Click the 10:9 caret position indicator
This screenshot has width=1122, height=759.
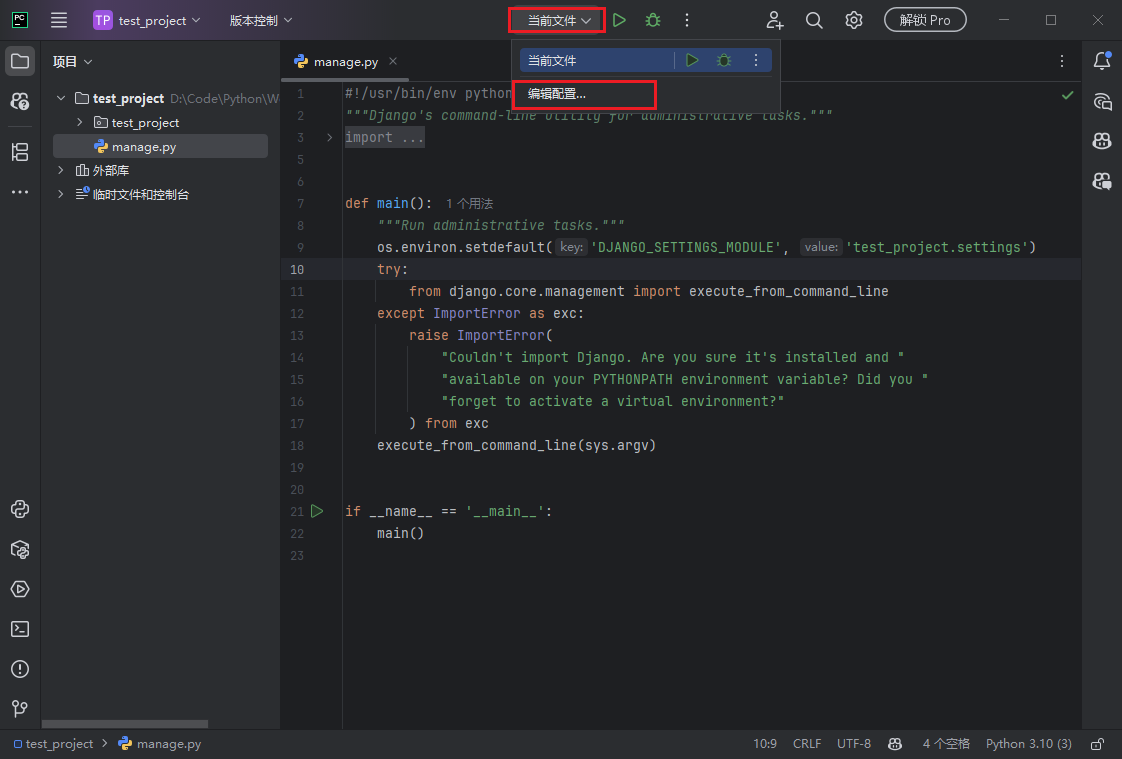765,744
